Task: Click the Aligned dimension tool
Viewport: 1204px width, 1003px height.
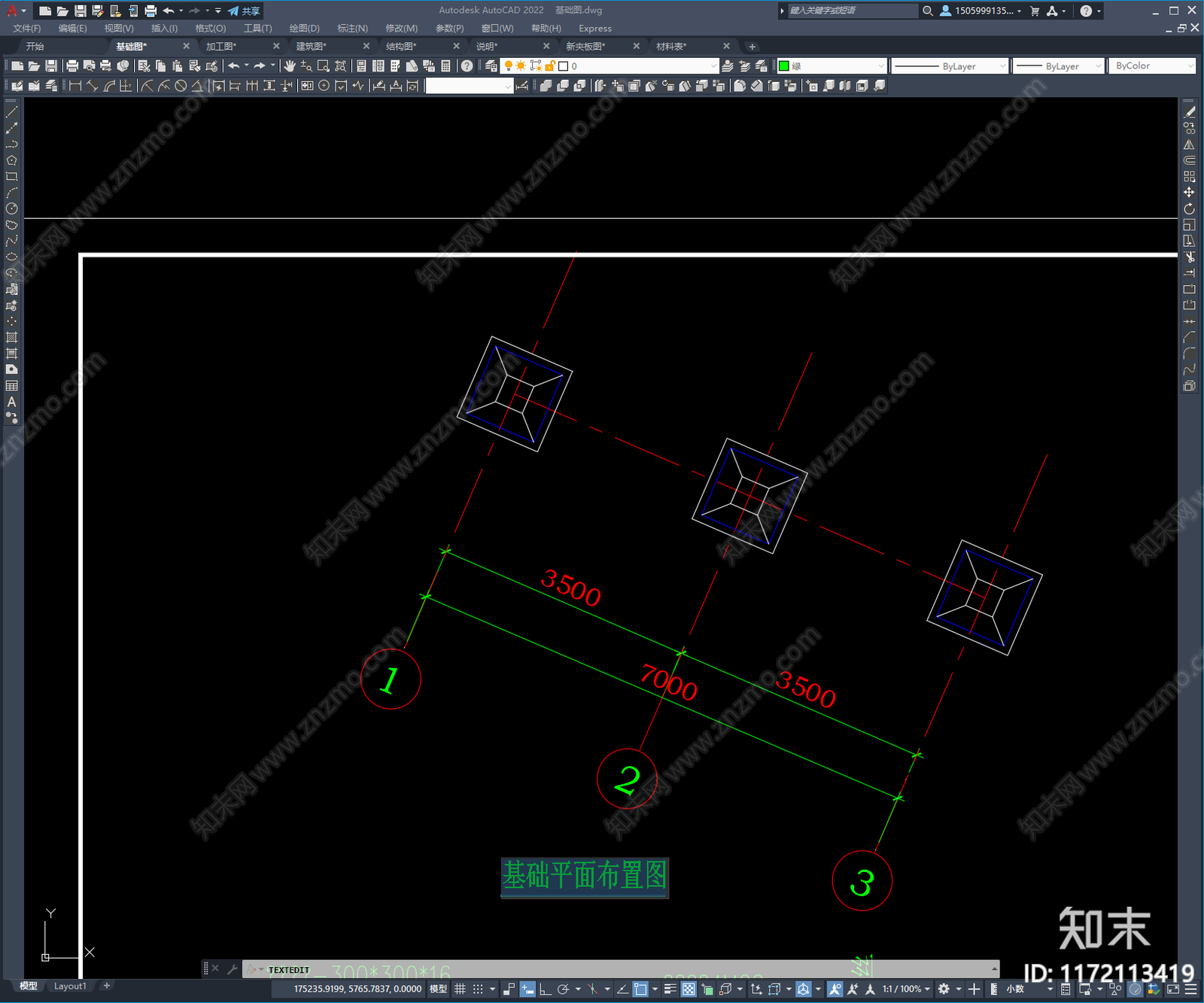Action: pyautogui.click(x=92, y=86)
